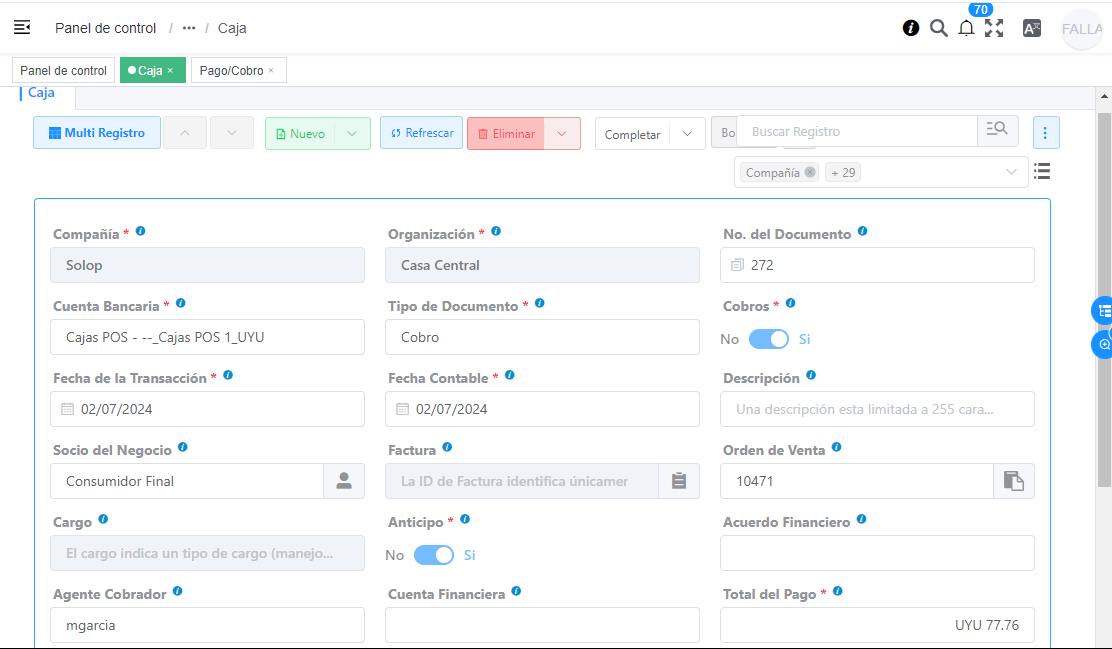Open the Cuenta Bancaria combo box

click(x=207, y=337)
